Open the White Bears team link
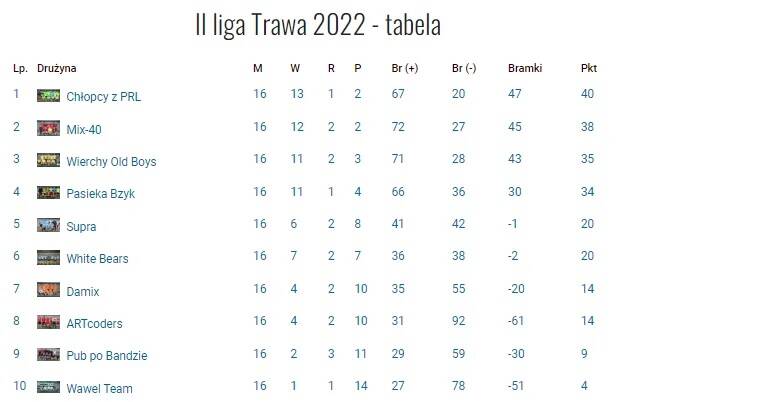This screenshot has height=402, width=768. 97,259
